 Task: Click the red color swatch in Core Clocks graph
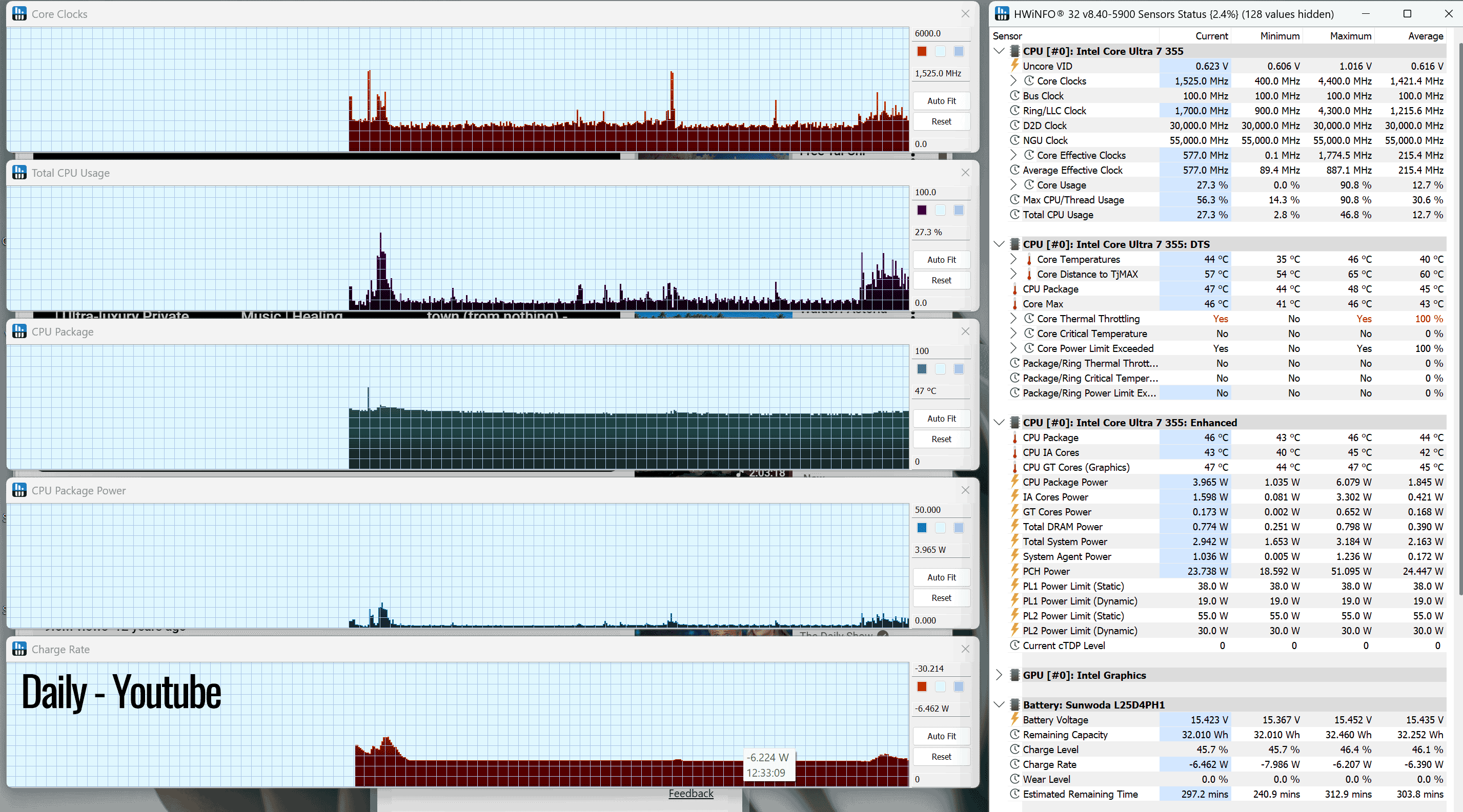point(922,52)
